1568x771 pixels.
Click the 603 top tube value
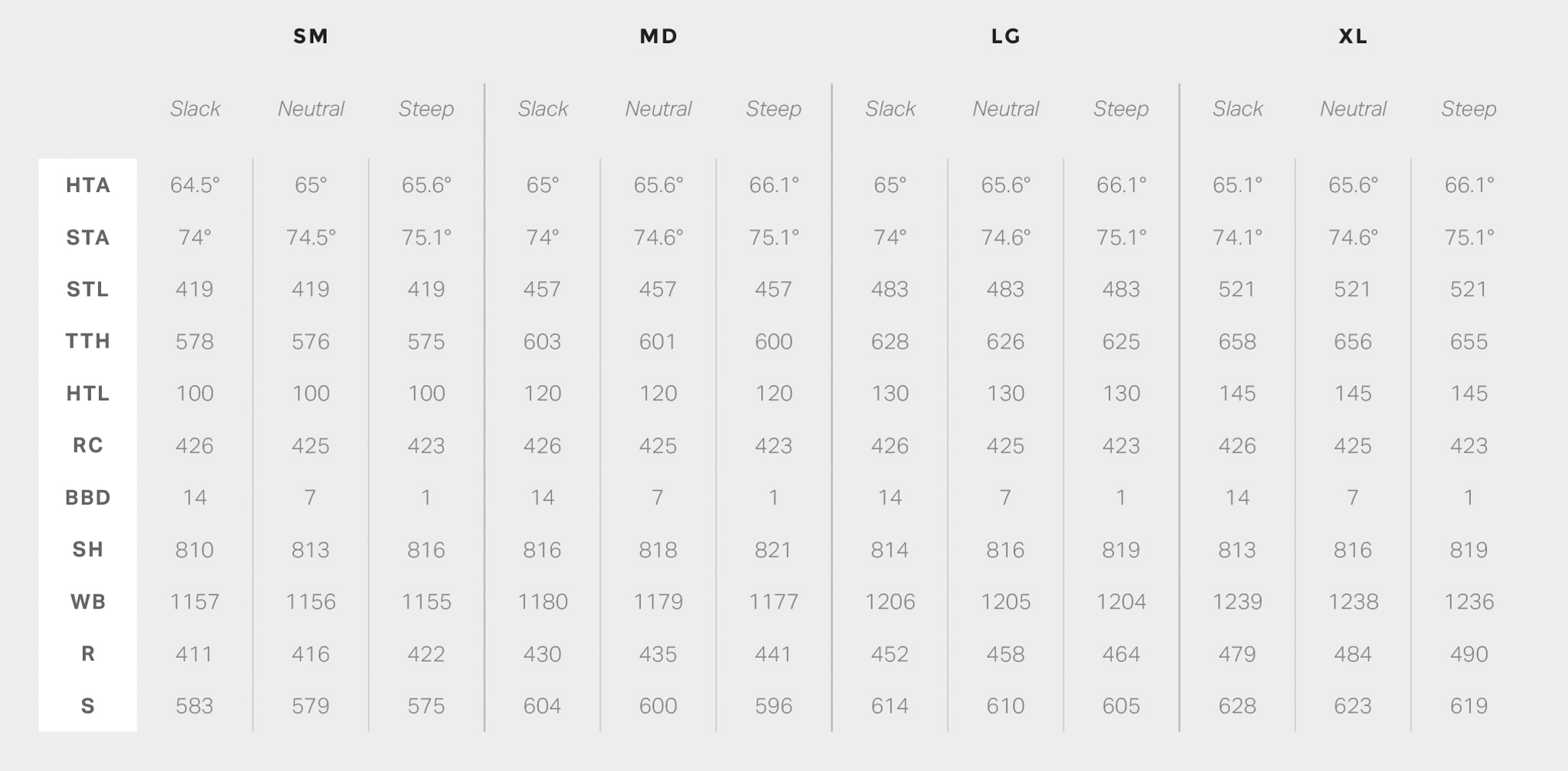[x=542, y=341]
